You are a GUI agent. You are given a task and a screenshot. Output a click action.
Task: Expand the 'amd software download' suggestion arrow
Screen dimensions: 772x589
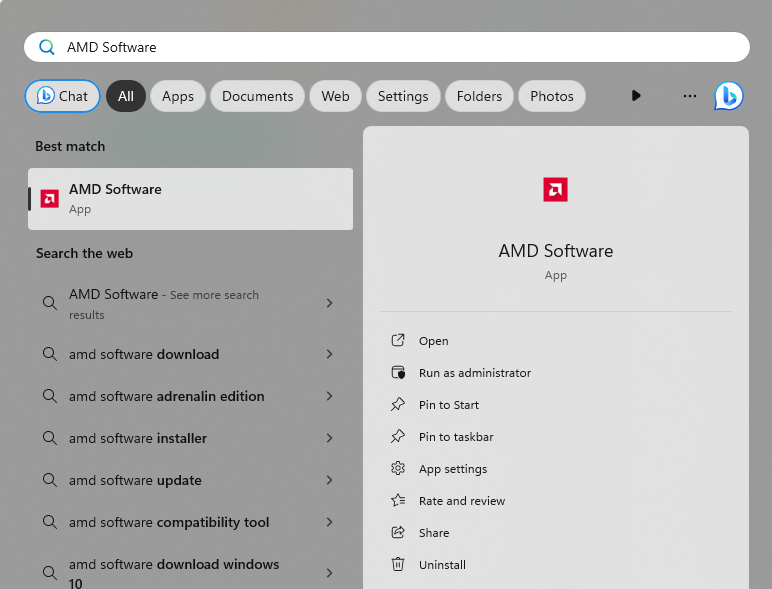329,354
